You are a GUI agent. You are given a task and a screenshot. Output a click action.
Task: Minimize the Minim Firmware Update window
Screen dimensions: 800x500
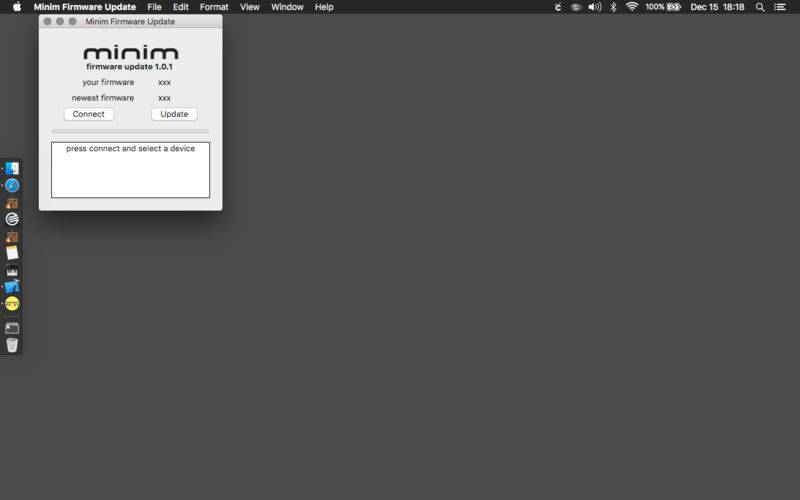point(60,21)
